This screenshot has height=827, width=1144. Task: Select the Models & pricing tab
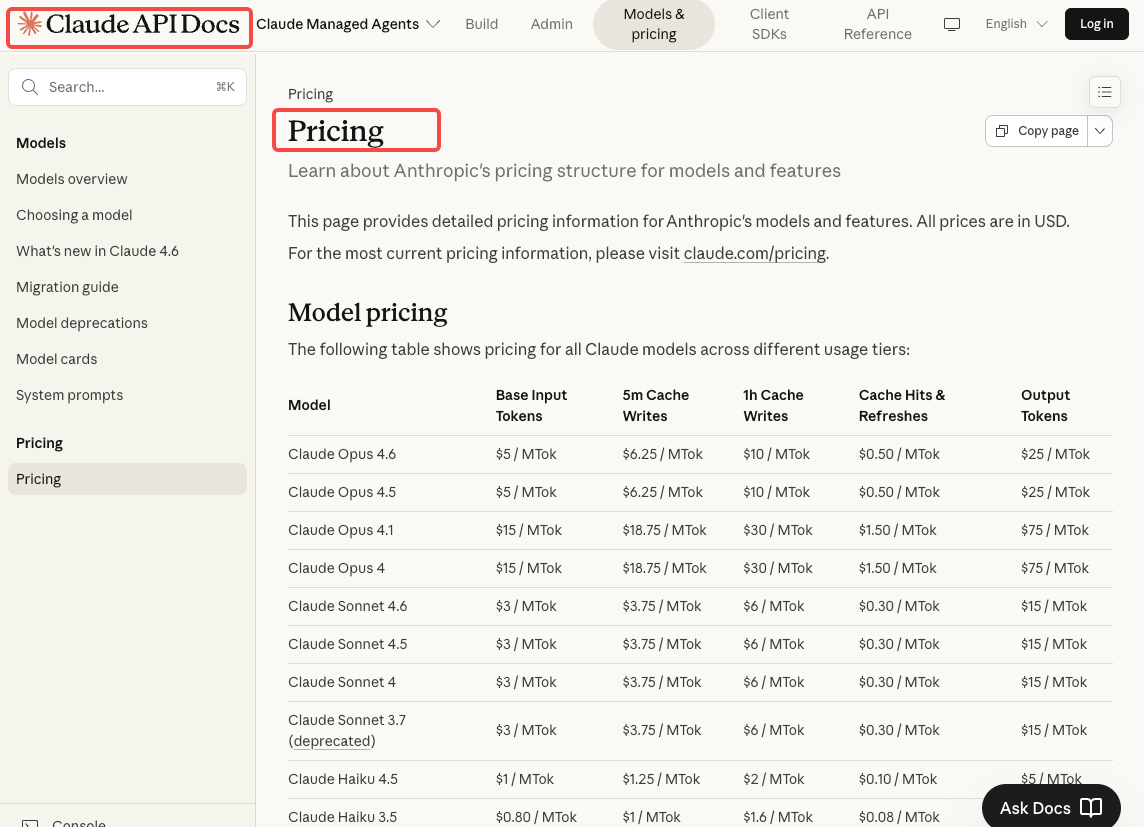(654, 24)
